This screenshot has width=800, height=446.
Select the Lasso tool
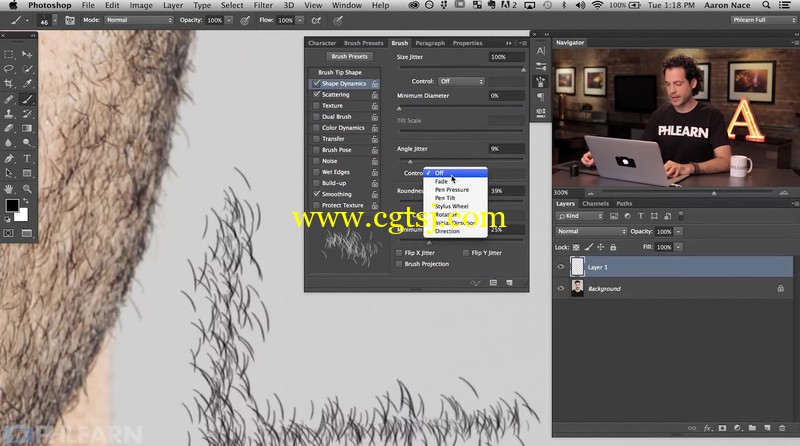point(9,68)
